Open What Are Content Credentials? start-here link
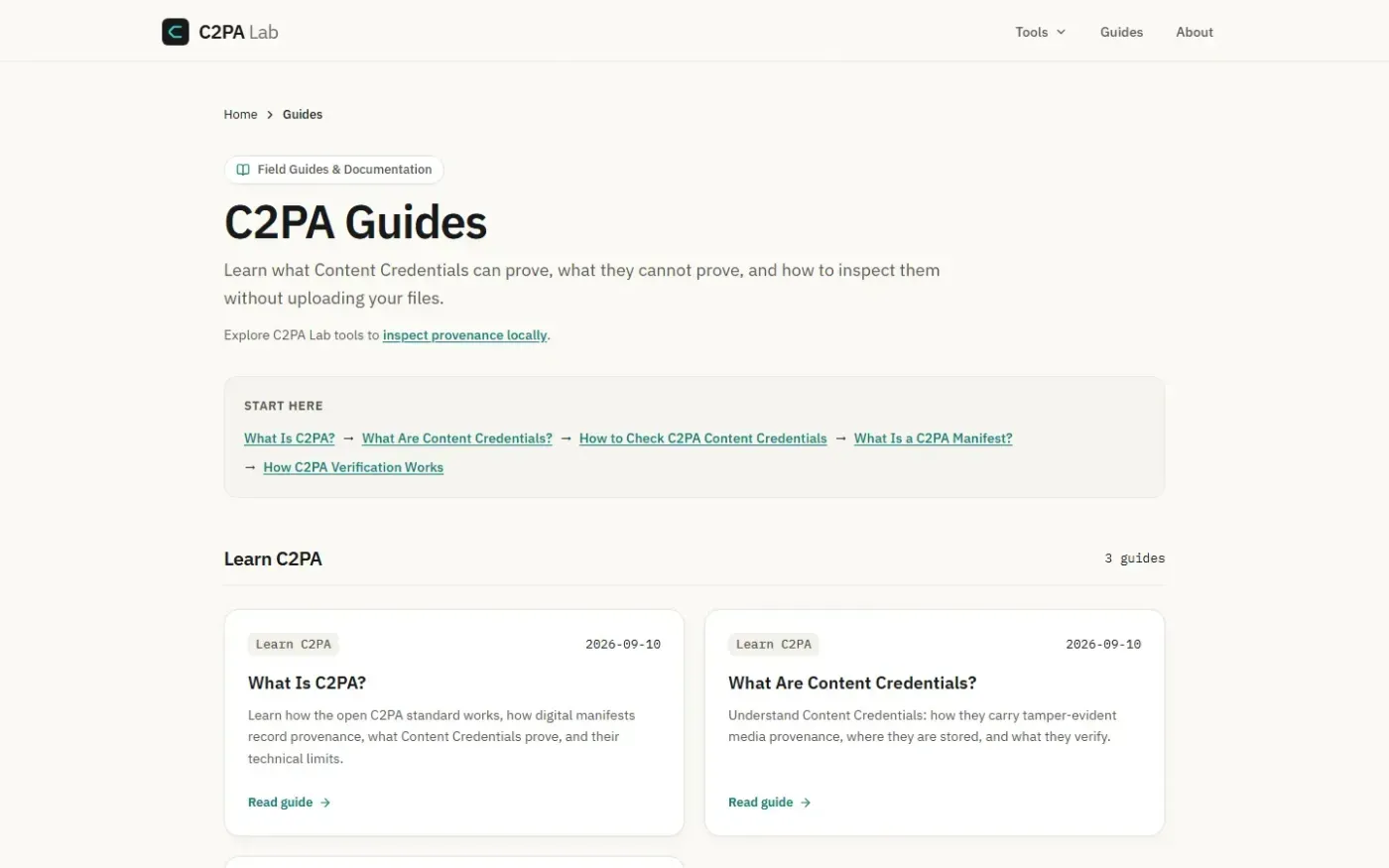 [457, 438]
